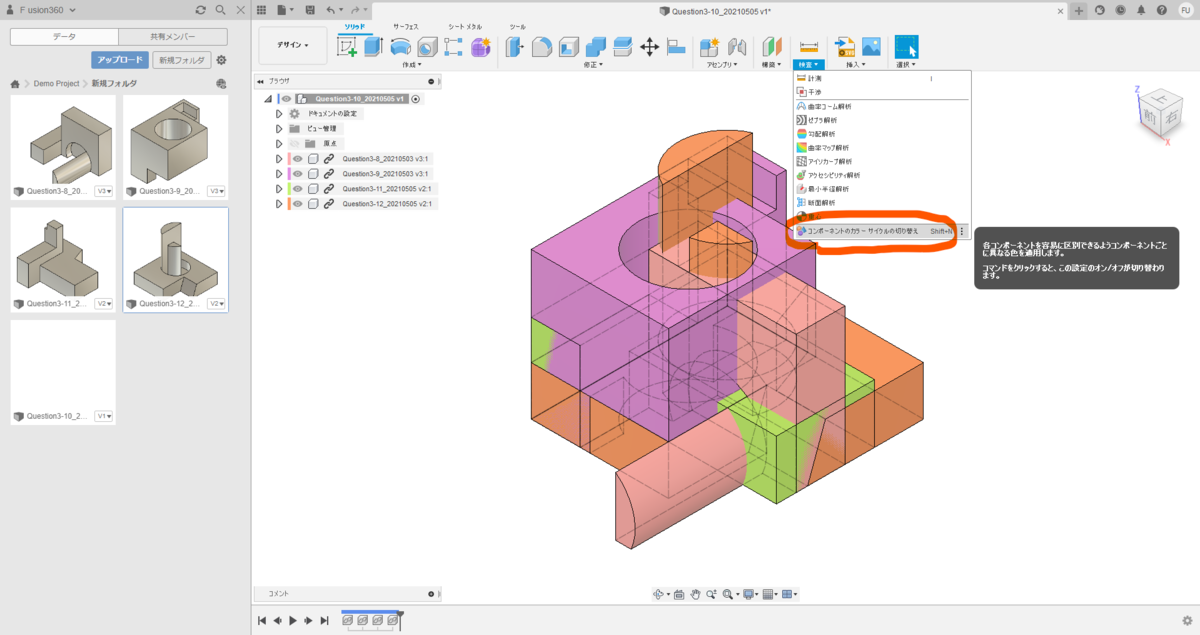
Task: Select the New Component tool
Action: 710,46
